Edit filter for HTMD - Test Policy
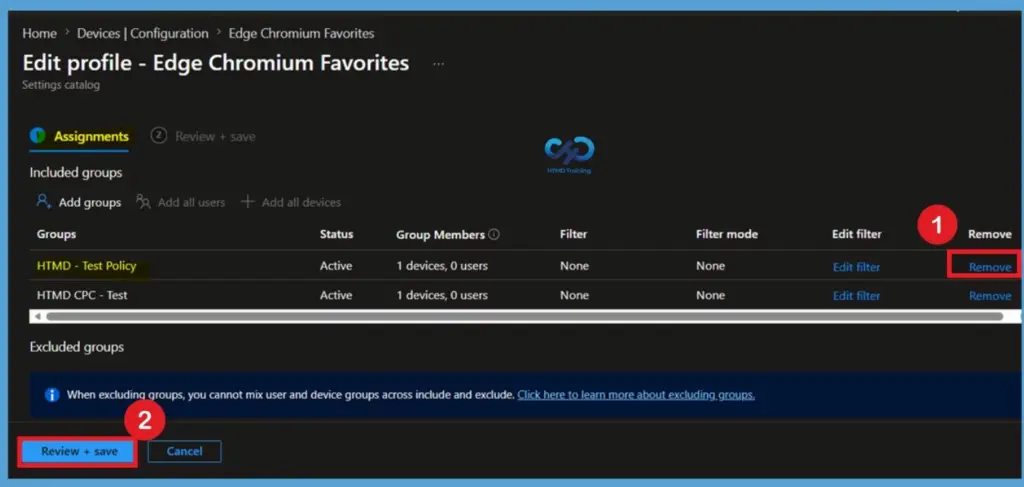The height and width of the screenshot is (487, 1024). pos(856,267)
